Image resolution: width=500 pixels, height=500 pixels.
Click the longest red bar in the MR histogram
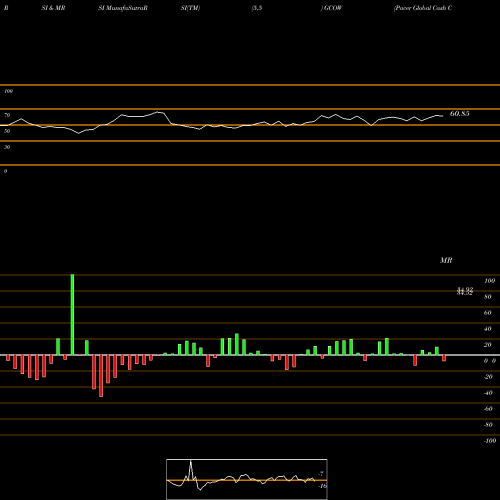point(101,376)
